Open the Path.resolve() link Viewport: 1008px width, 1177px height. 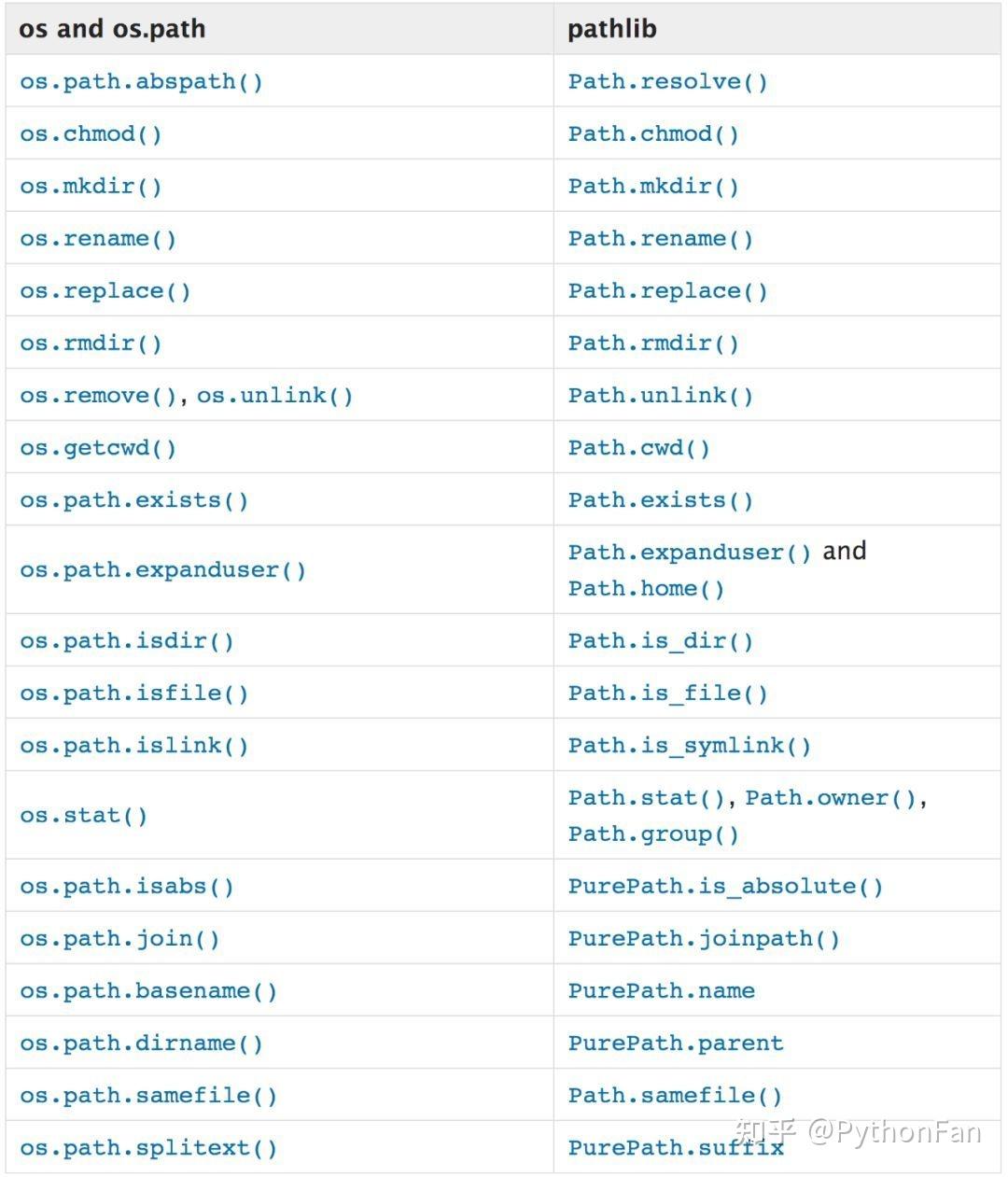(668, 81)
